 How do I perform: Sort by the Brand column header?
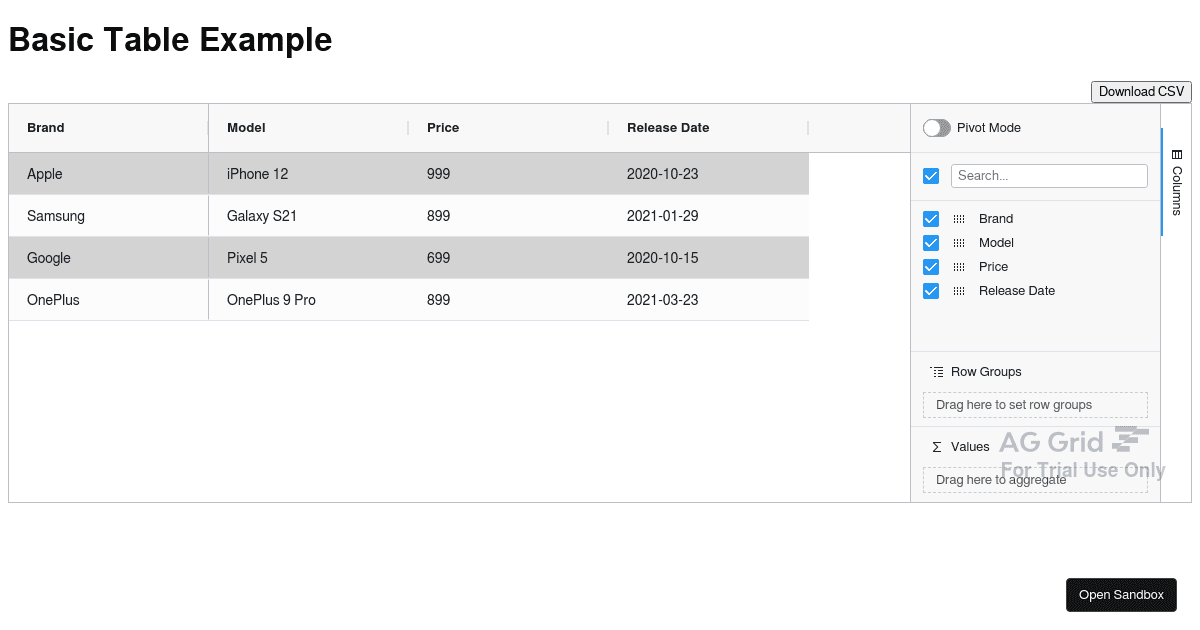click(46, 128)
